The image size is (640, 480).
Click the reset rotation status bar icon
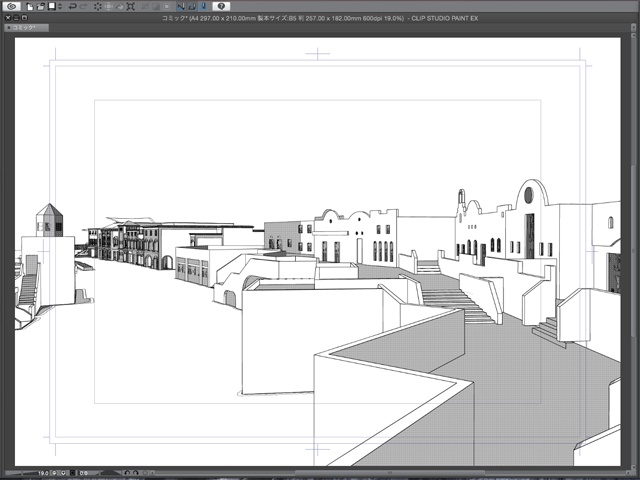point(145,473)
